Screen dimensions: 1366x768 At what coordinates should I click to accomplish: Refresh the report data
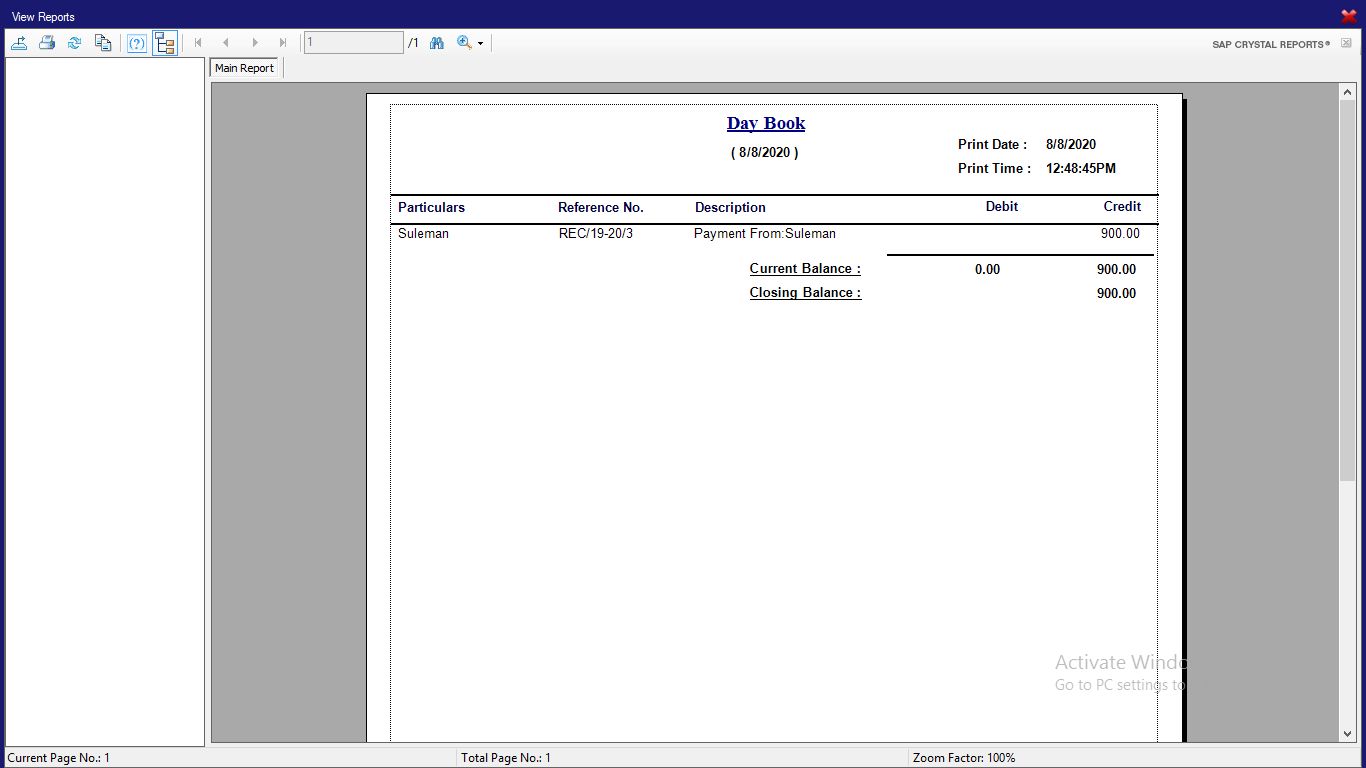coord(74,43)
